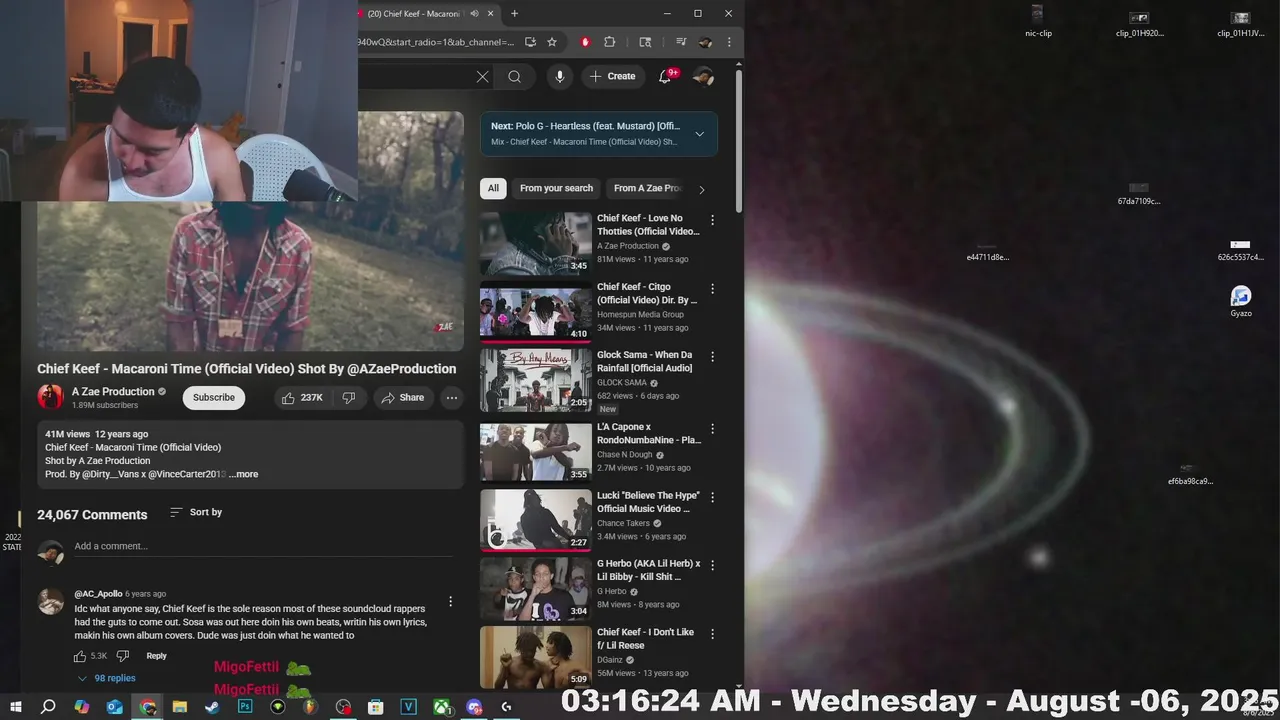
Task: Click the YouTube search magnifier button
Action: point(514,76)
